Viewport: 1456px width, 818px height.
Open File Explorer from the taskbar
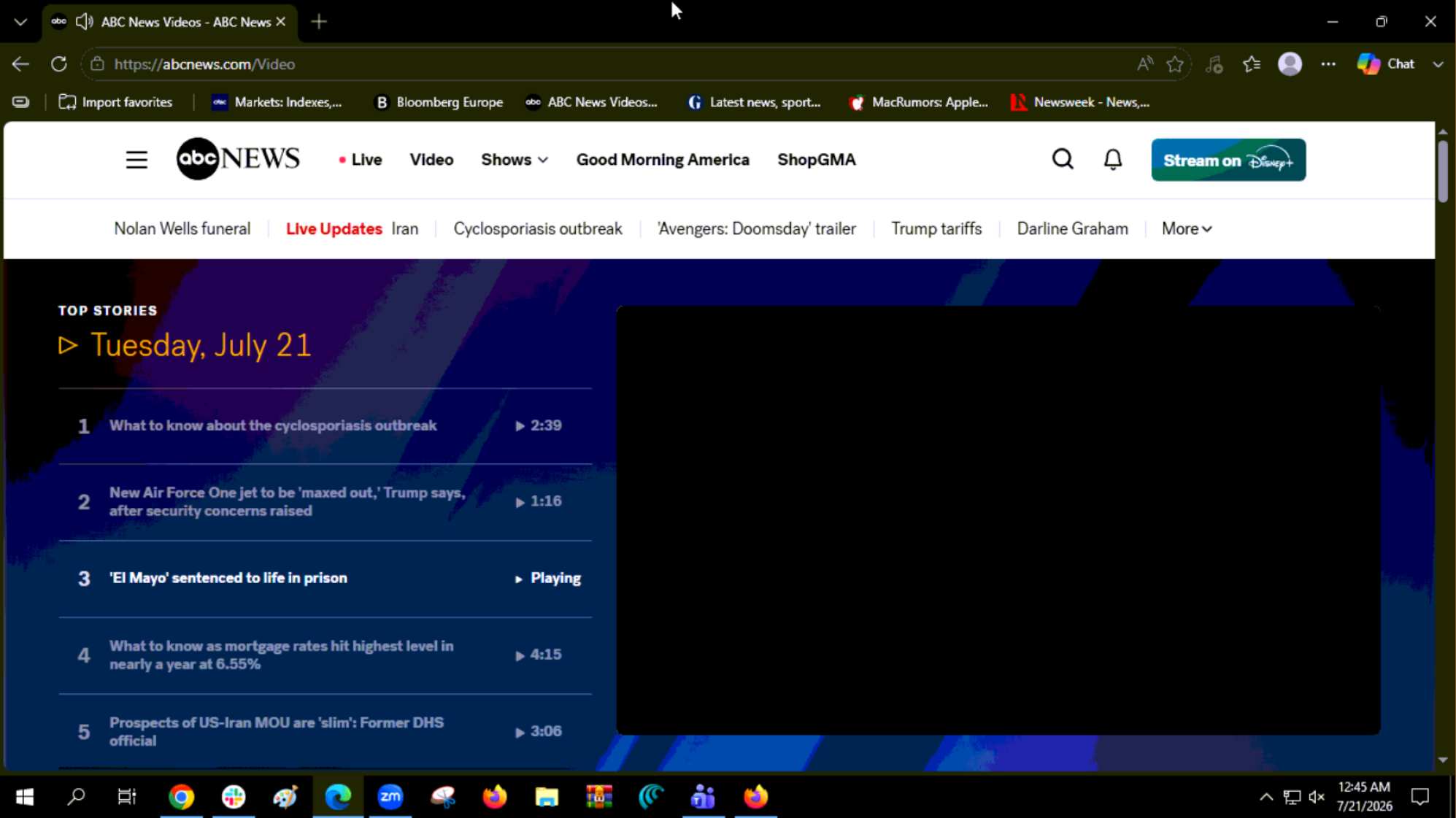(x=547, y=797)
